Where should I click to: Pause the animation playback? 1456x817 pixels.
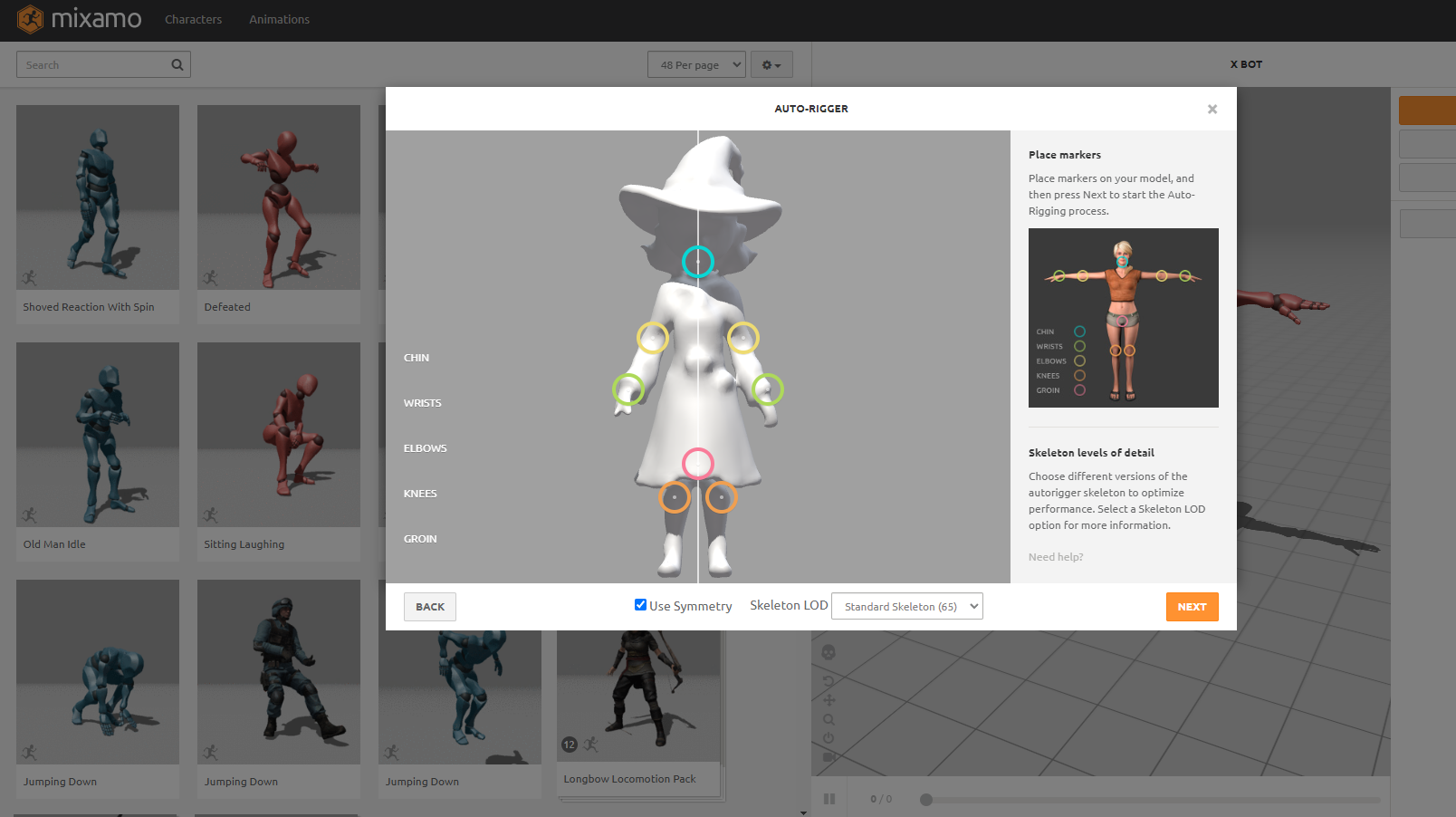click(x=829, y=799)
